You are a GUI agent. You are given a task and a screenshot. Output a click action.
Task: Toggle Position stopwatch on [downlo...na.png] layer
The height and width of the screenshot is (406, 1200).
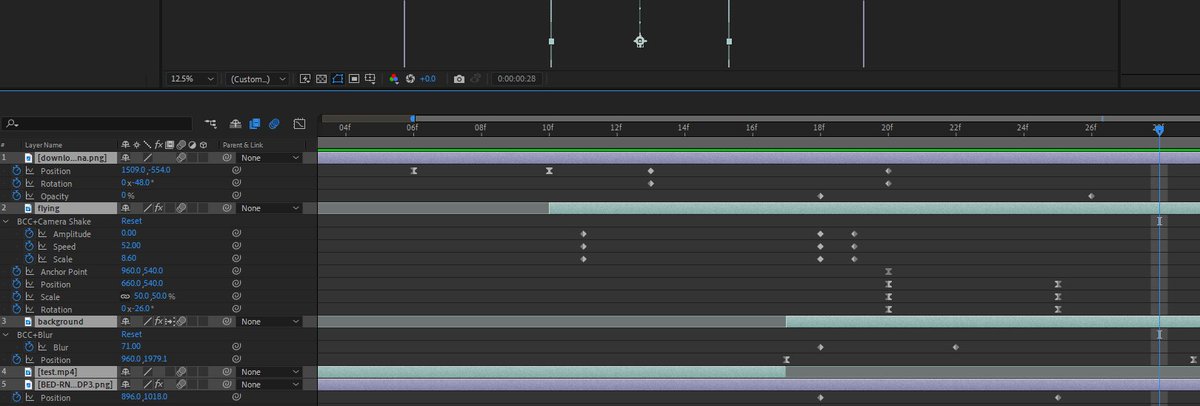click(x=16, y=171)
